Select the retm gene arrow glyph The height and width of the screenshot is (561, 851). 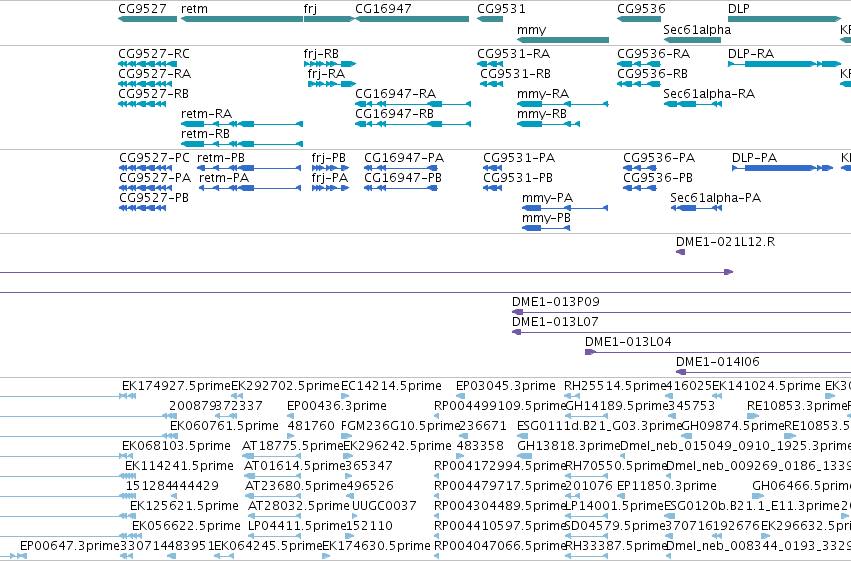tap(242, 19)
